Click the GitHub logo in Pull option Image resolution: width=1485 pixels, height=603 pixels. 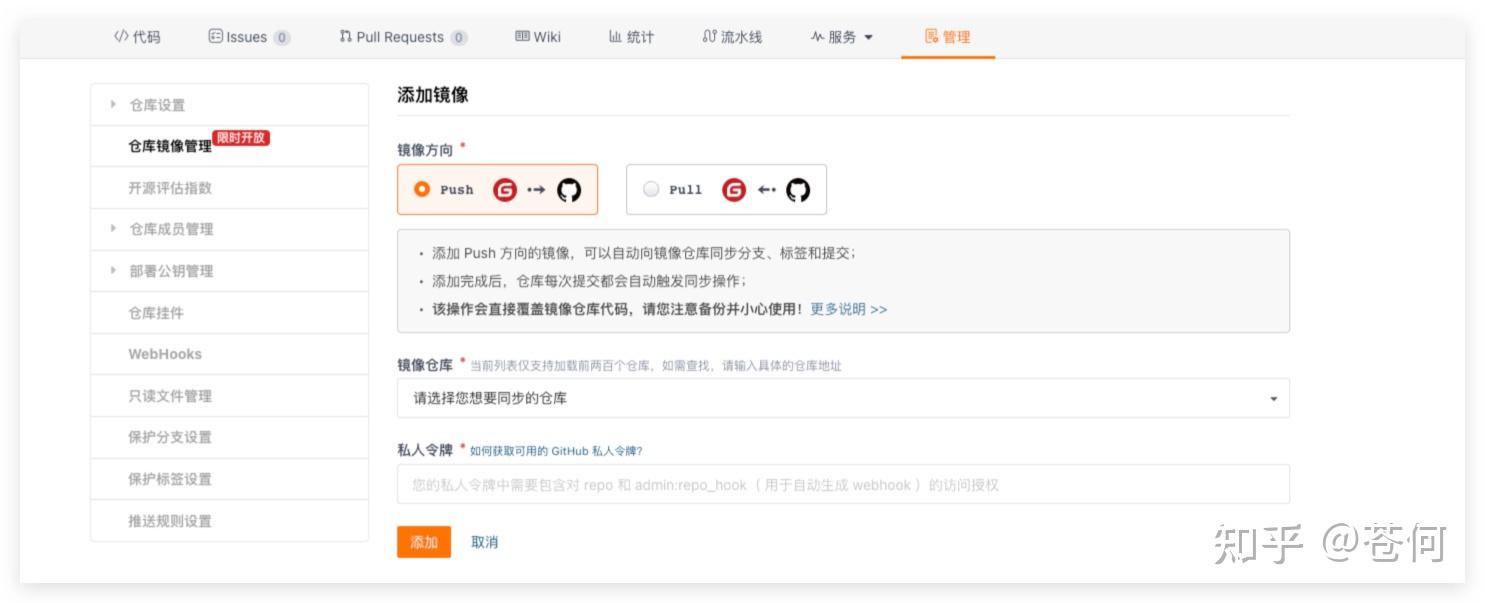coord(798,189)
